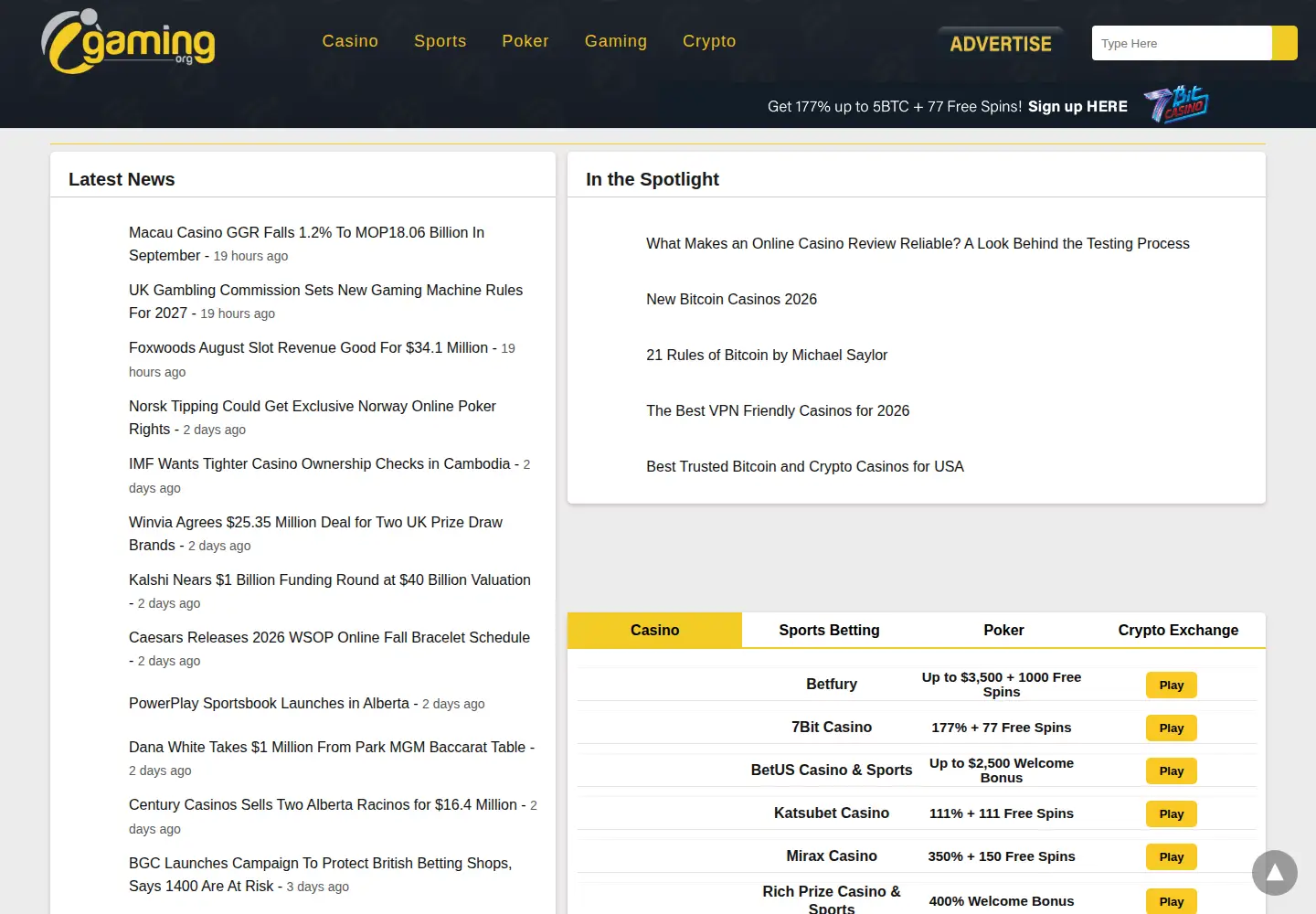Open Macau Casino GGR Falls article
The image size is (1316, 914).
coord(307,244)
